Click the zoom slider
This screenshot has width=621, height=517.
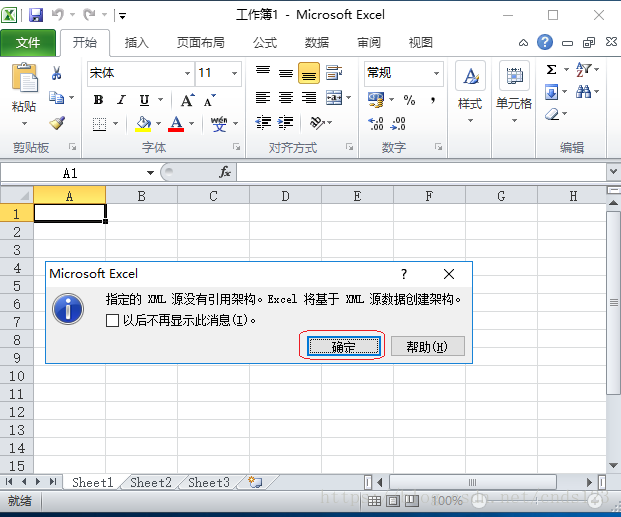(x=535, y=501)
